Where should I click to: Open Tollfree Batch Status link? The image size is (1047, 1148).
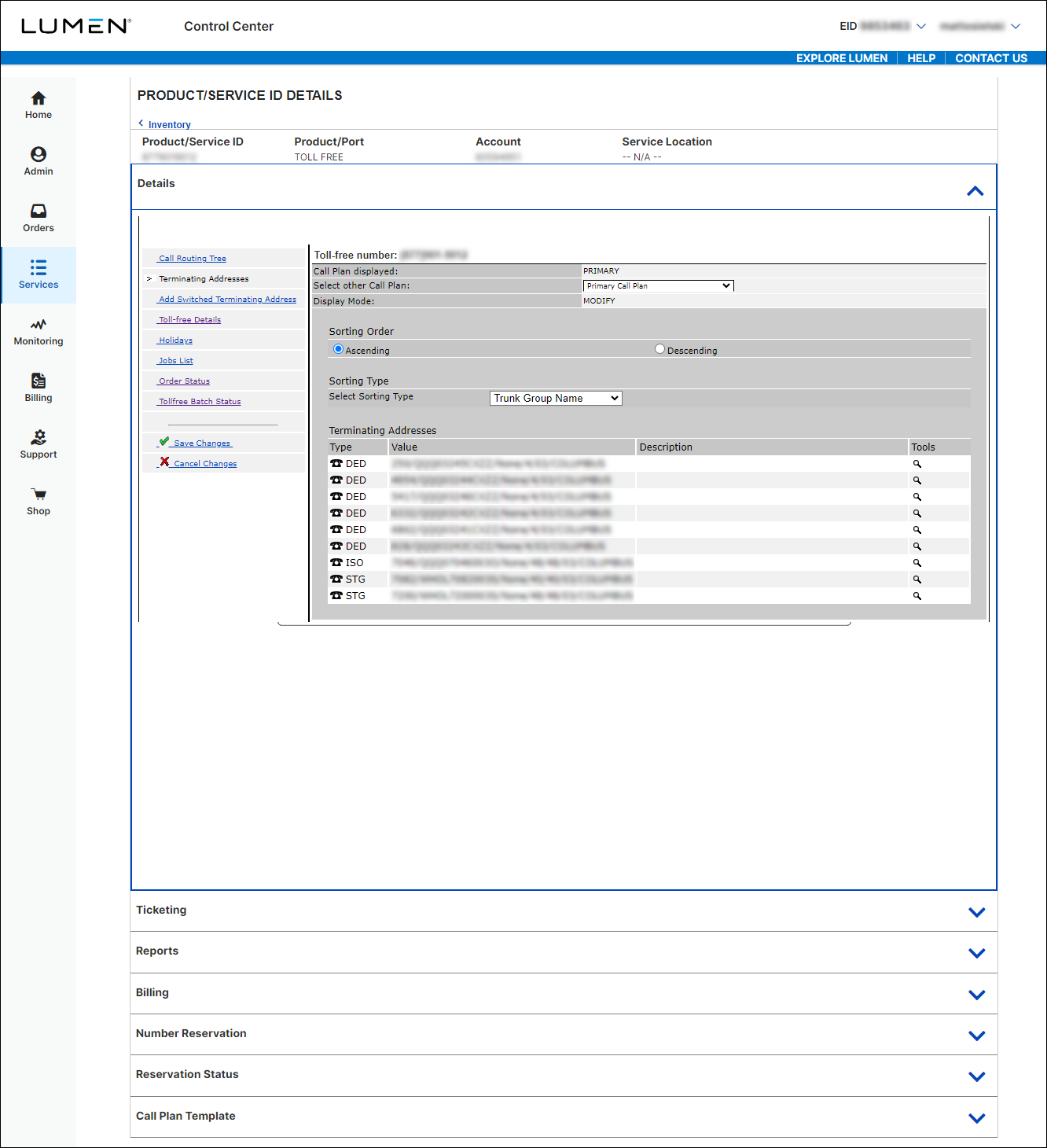(x=200, y=402)
